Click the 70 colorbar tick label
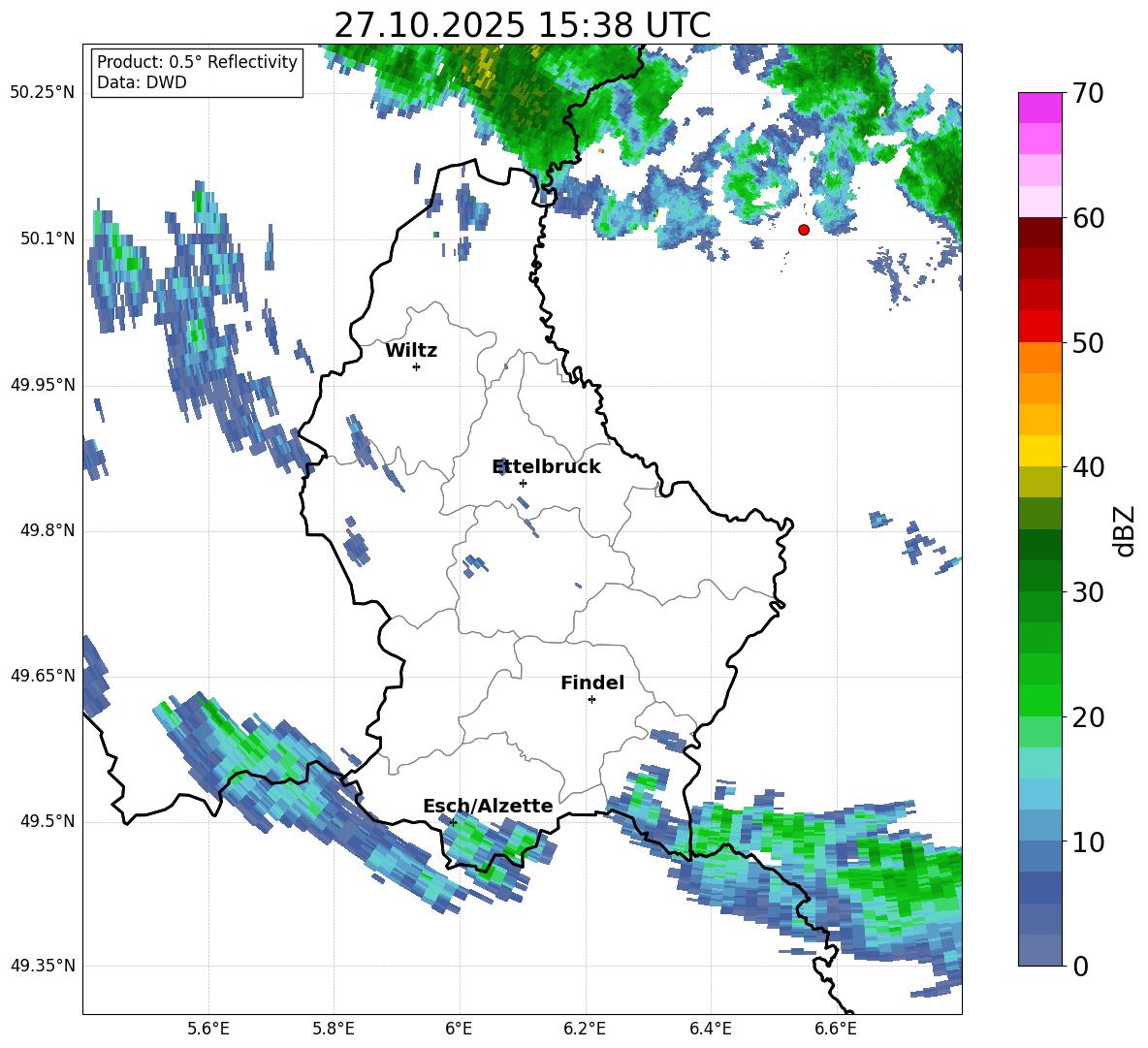Viewport: 1148px width, 1048px height. pyautogui.click(x=1088, y=93)
